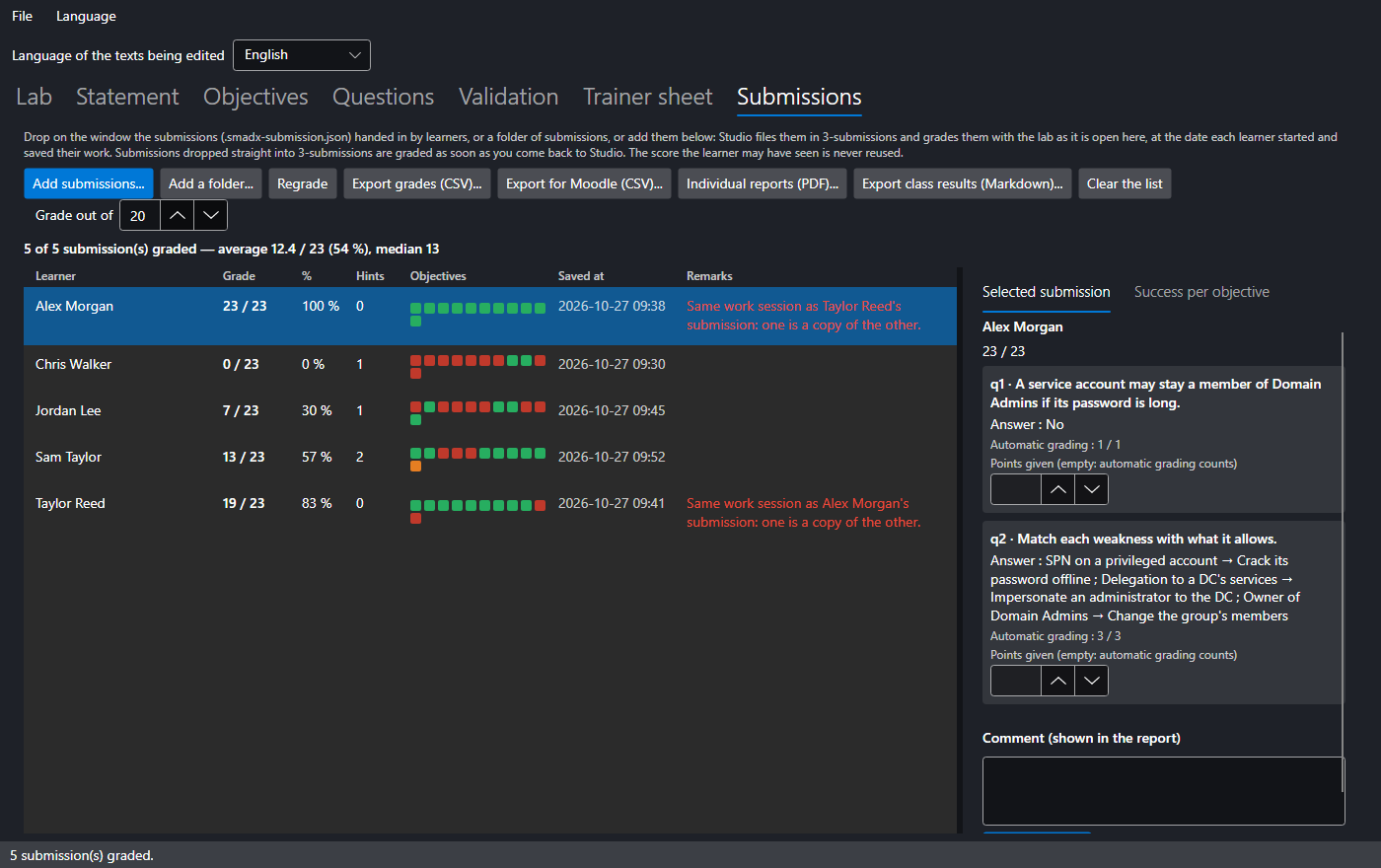Viewport: 1381px width, 868px height.
Task: Generate Individual reports (PDF)
Action: coord(763,183)
